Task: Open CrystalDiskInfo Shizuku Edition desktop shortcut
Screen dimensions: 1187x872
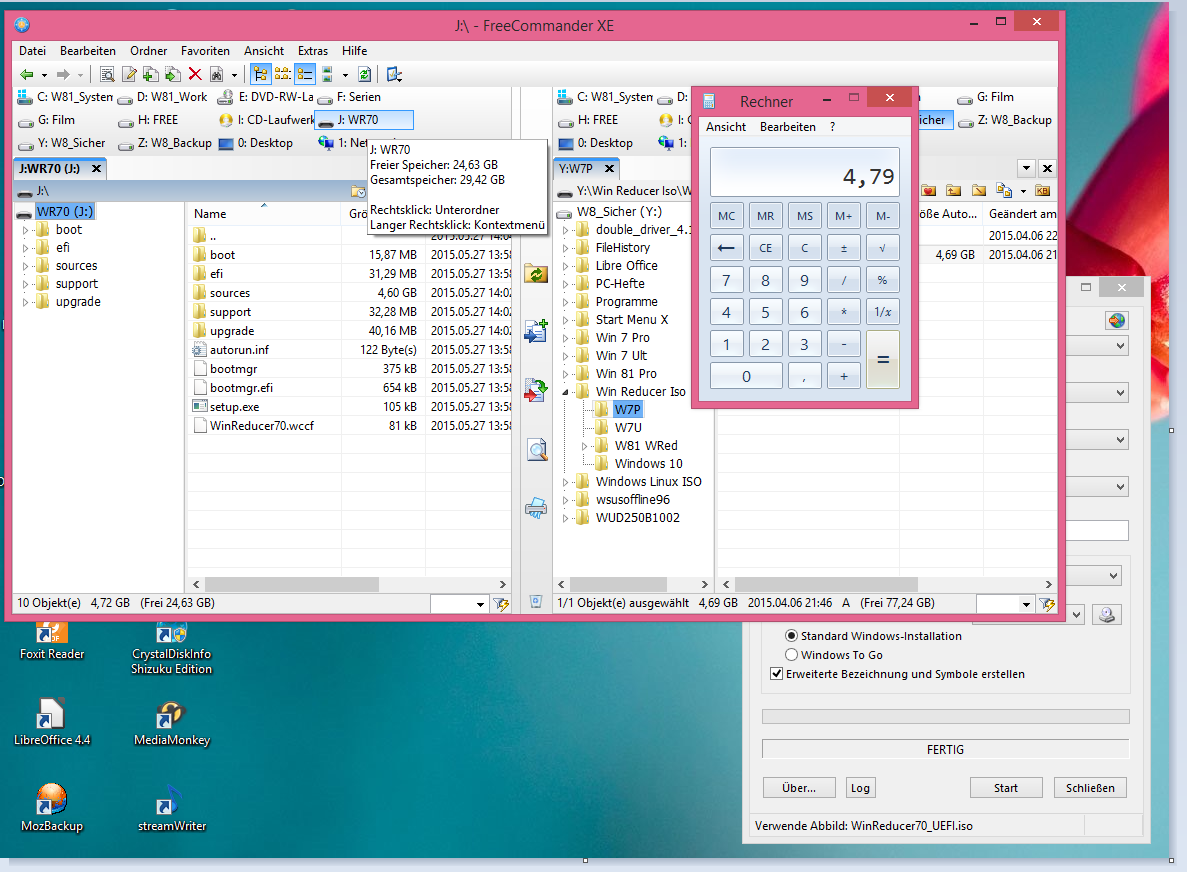Action: 172,648
